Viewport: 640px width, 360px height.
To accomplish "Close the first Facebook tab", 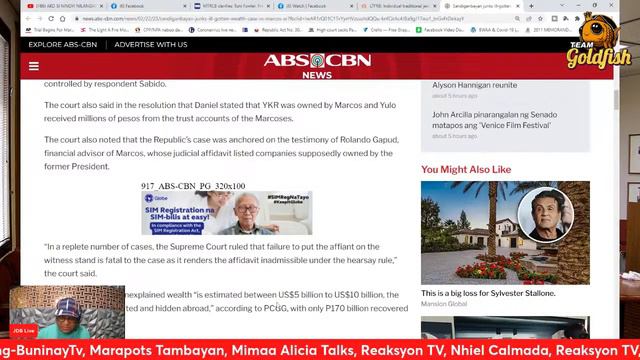I will [x=184, y=6].
